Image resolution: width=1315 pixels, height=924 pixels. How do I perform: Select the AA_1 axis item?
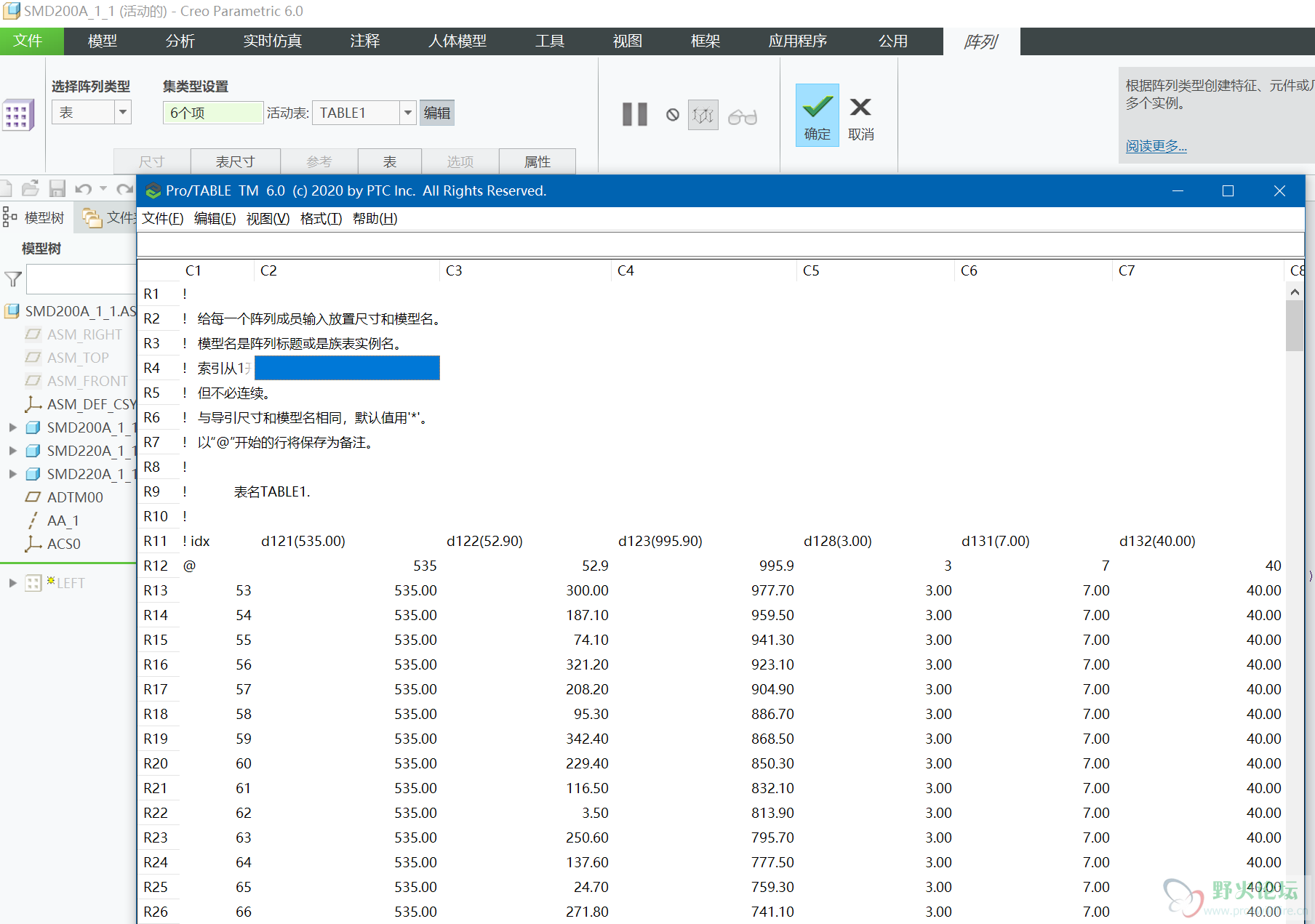point(52,521)
